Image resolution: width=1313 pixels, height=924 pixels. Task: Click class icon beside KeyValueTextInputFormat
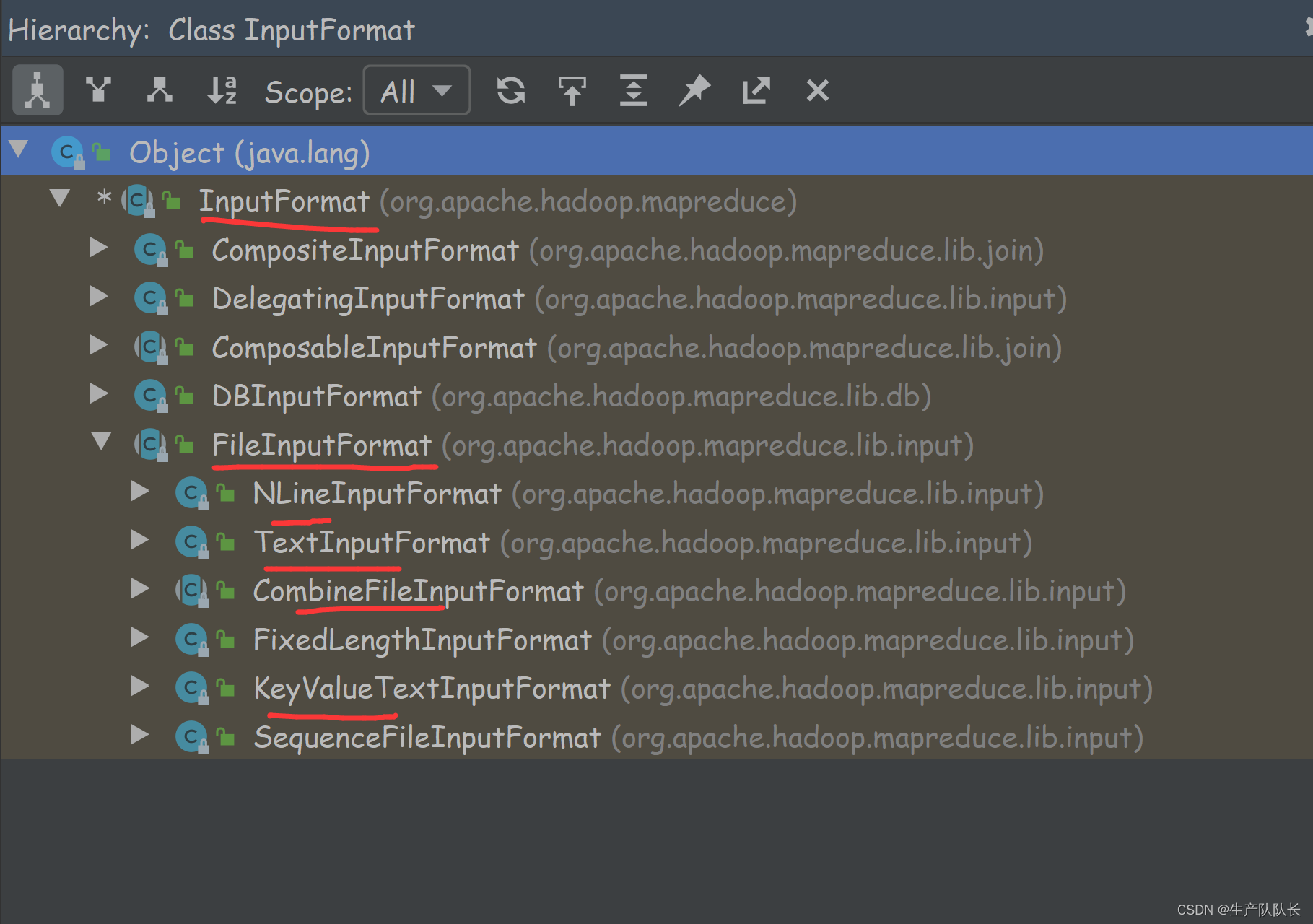pyautogui.click(x=192, y=688)
